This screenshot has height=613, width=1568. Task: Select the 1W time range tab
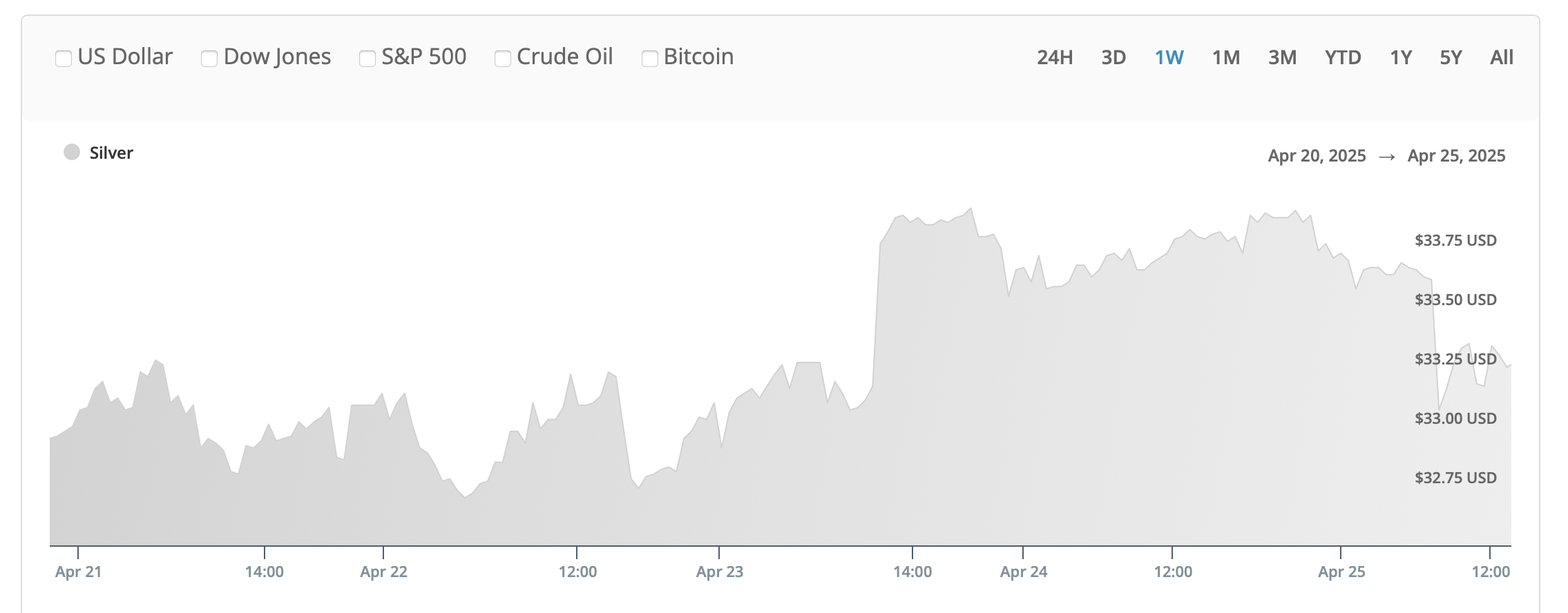1169,57
